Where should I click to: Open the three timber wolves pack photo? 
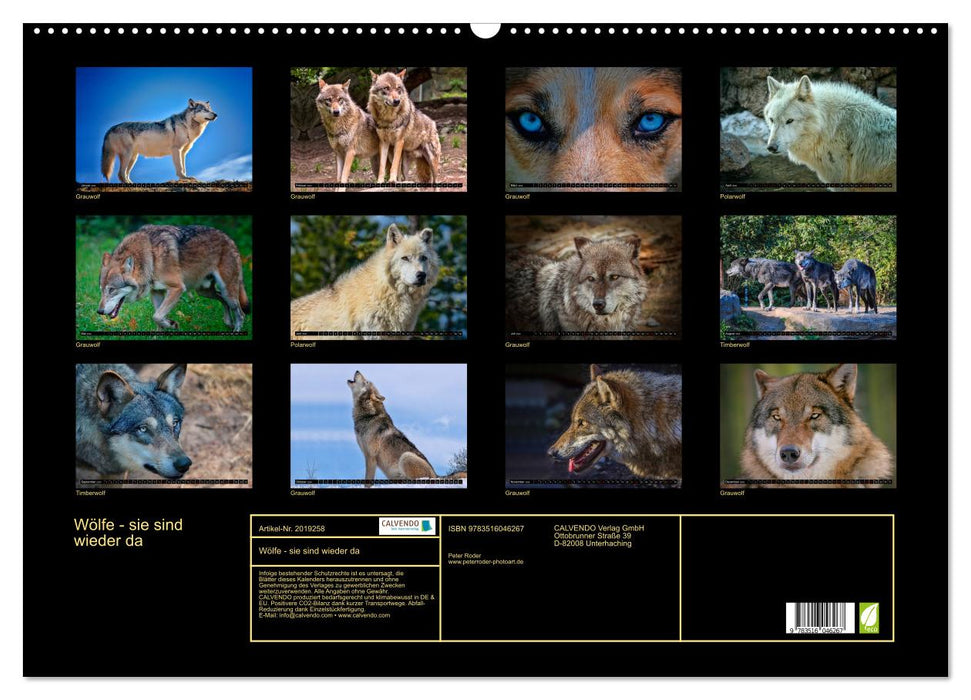click(x=808, y=276)
